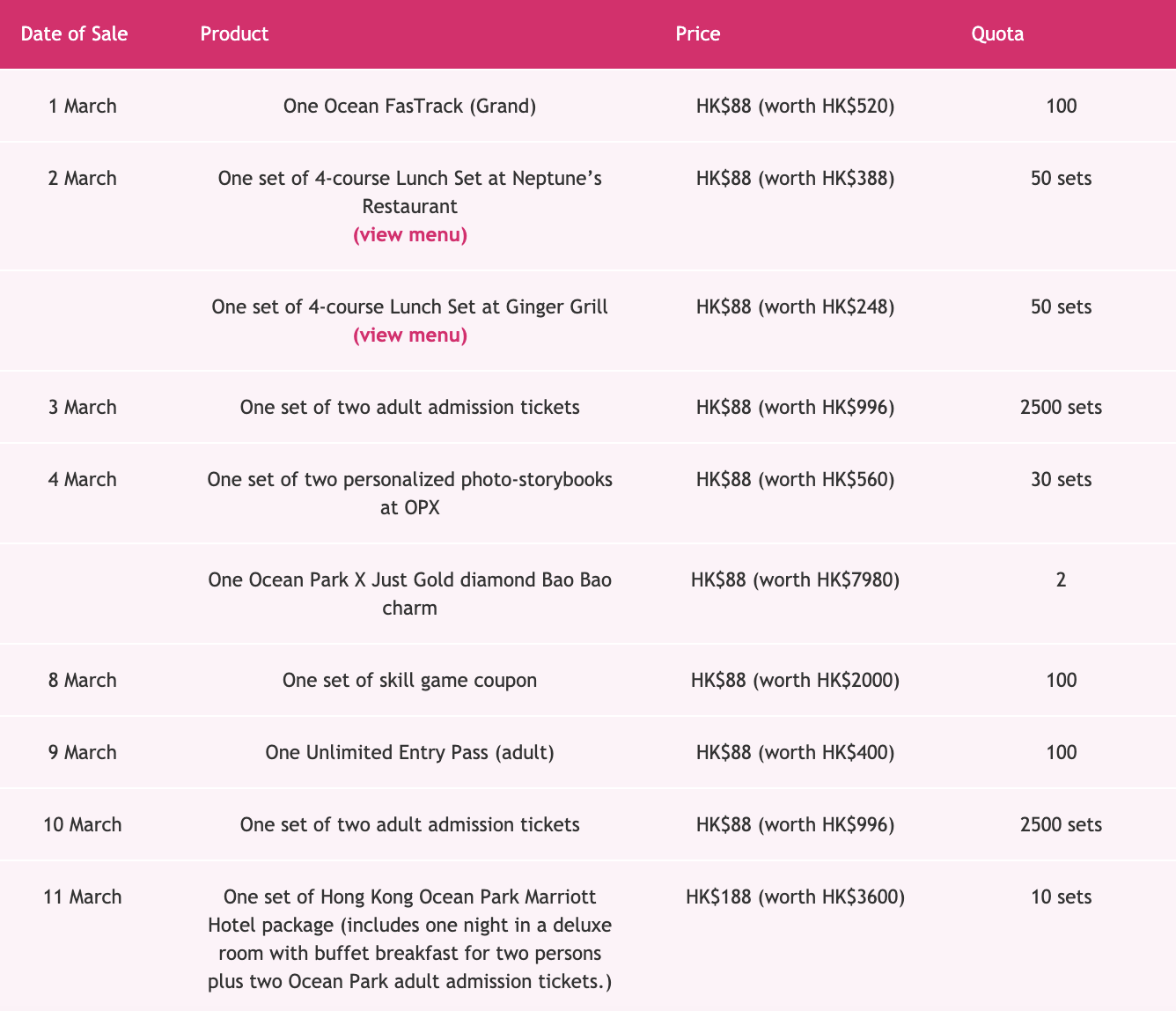Click the Quota column header

click(x=997, y=33)
